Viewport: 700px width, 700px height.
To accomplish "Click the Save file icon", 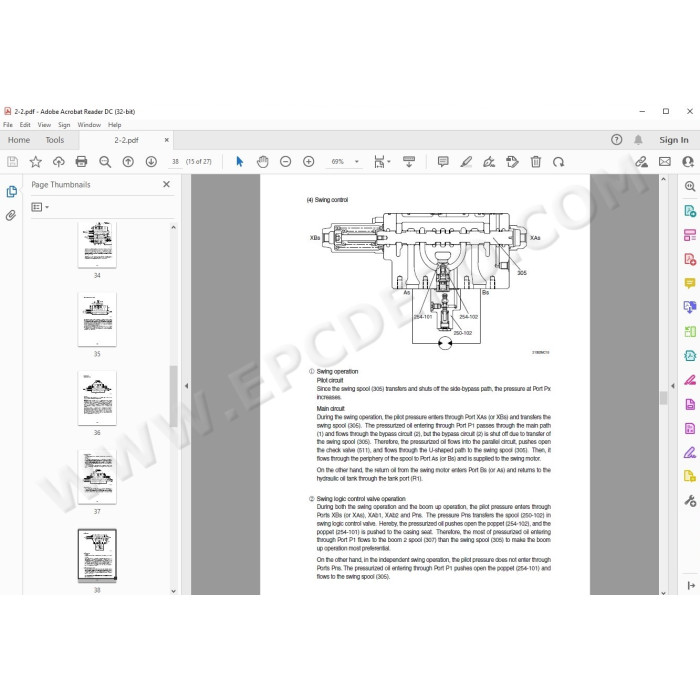I will coord(12,162).
